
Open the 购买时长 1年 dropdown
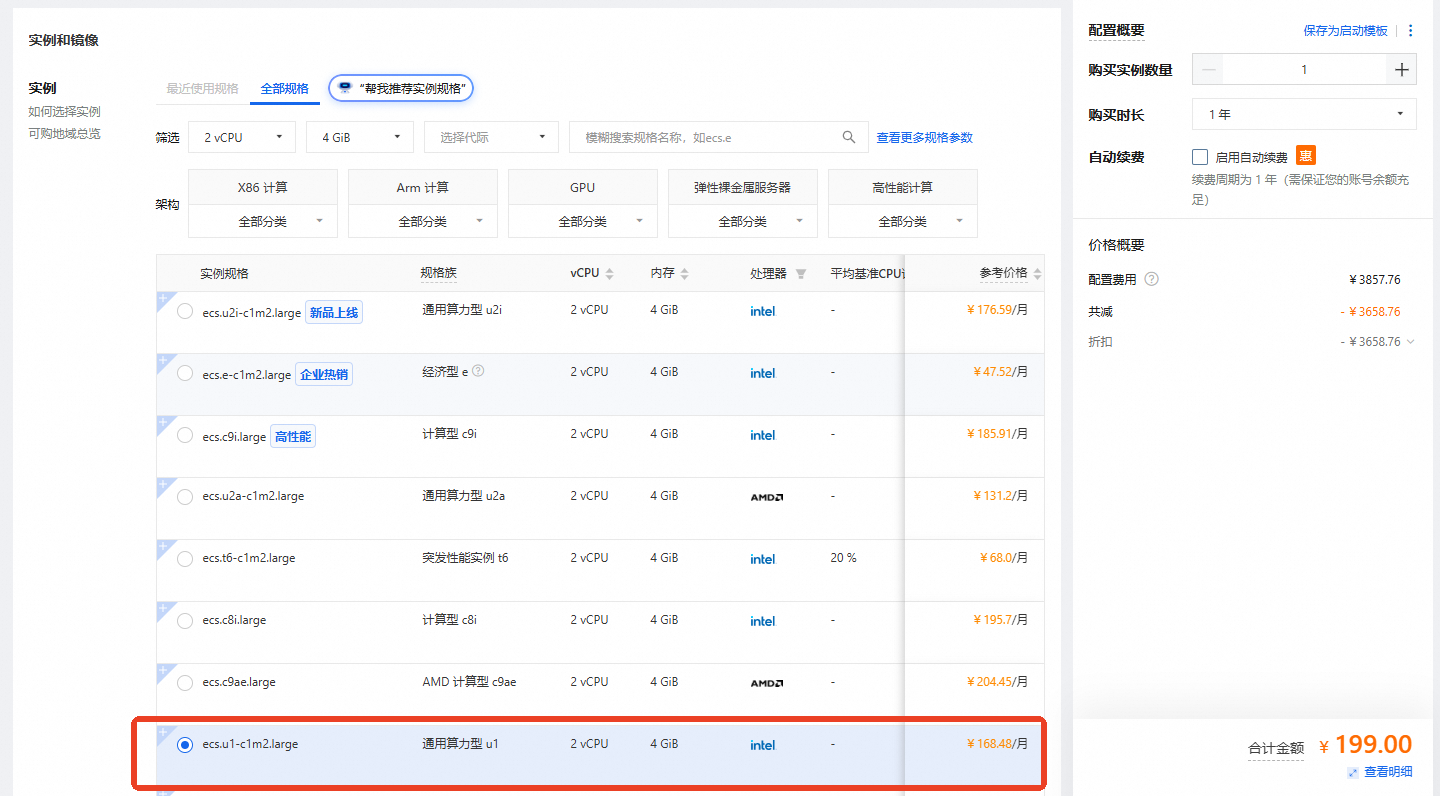(x=1304, y=114)
